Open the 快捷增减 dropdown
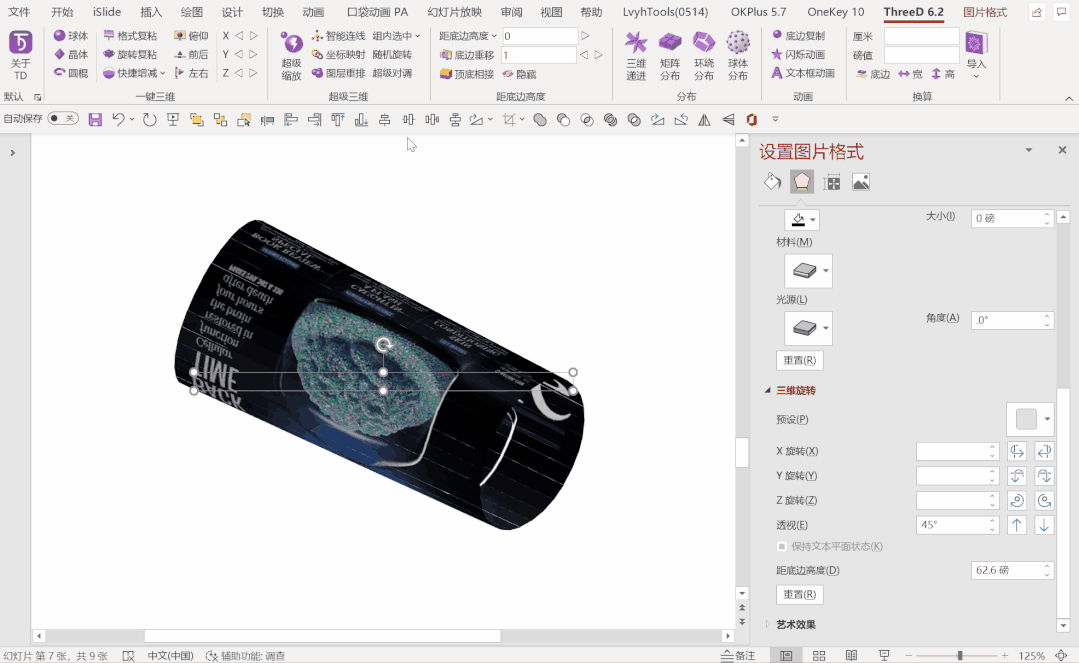 coord(134,72)
